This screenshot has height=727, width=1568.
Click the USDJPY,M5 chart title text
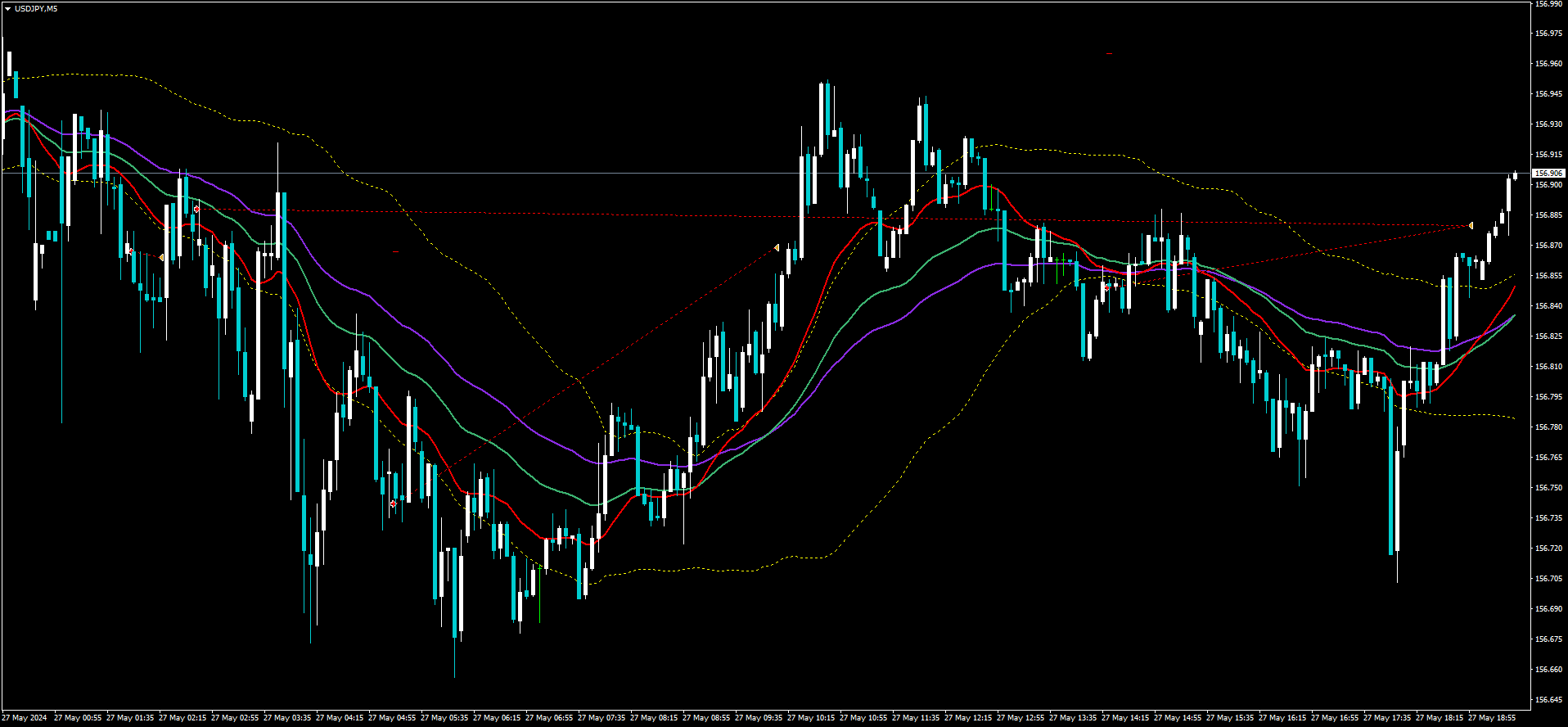tap(36, 9)
